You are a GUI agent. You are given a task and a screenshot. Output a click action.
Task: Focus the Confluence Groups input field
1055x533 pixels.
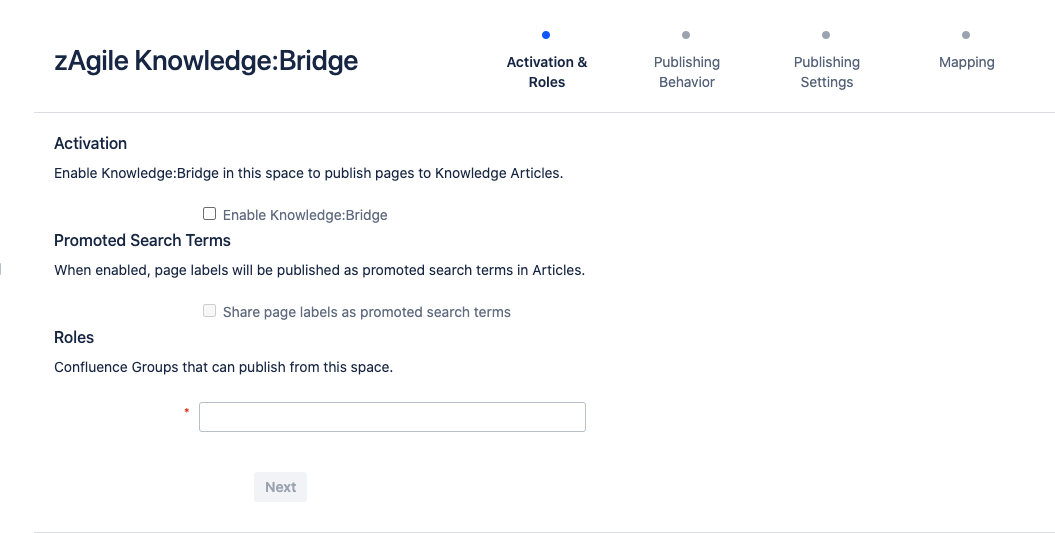tap(392, 417)
